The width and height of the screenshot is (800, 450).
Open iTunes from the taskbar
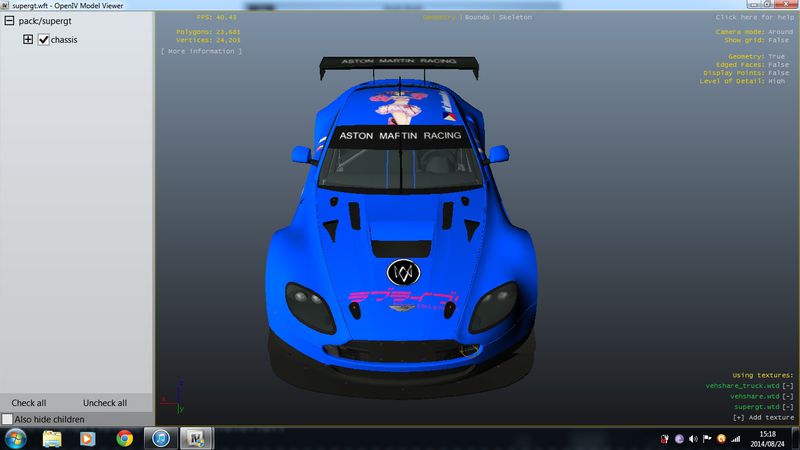pos(161,439)
